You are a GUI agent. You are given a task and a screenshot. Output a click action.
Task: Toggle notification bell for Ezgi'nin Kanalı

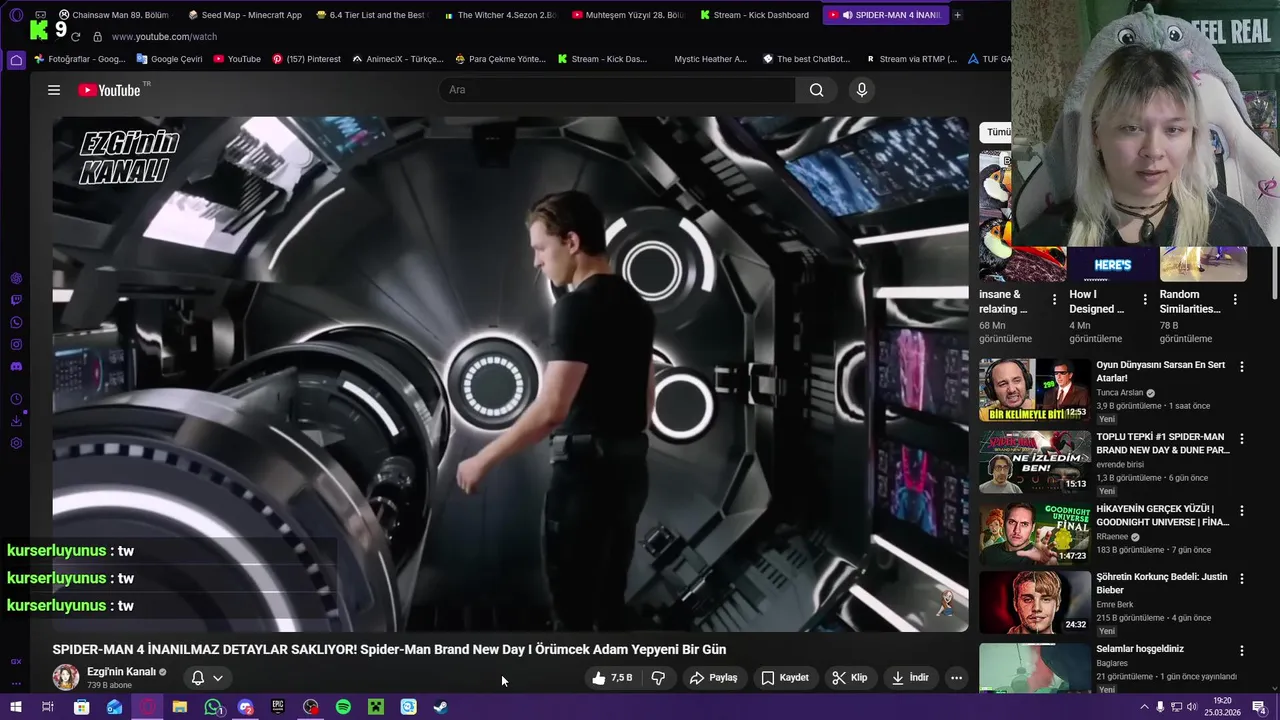(x=198, y=678)
